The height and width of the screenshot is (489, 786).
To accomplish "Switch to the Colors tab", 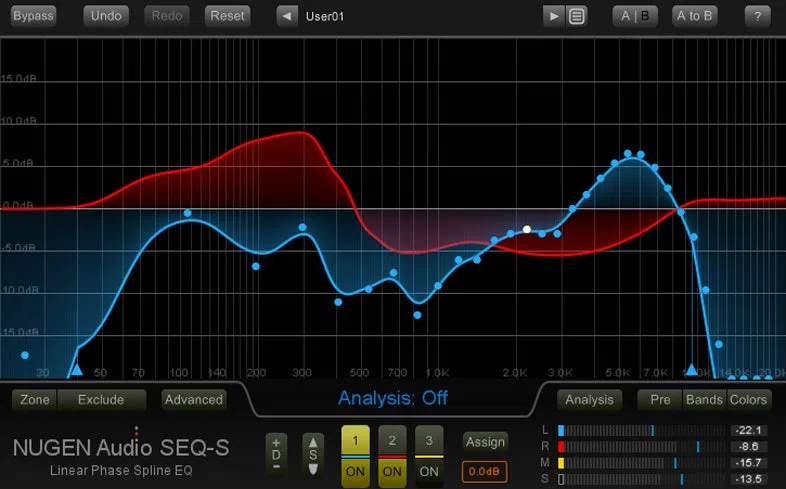I will pos(748,400).
